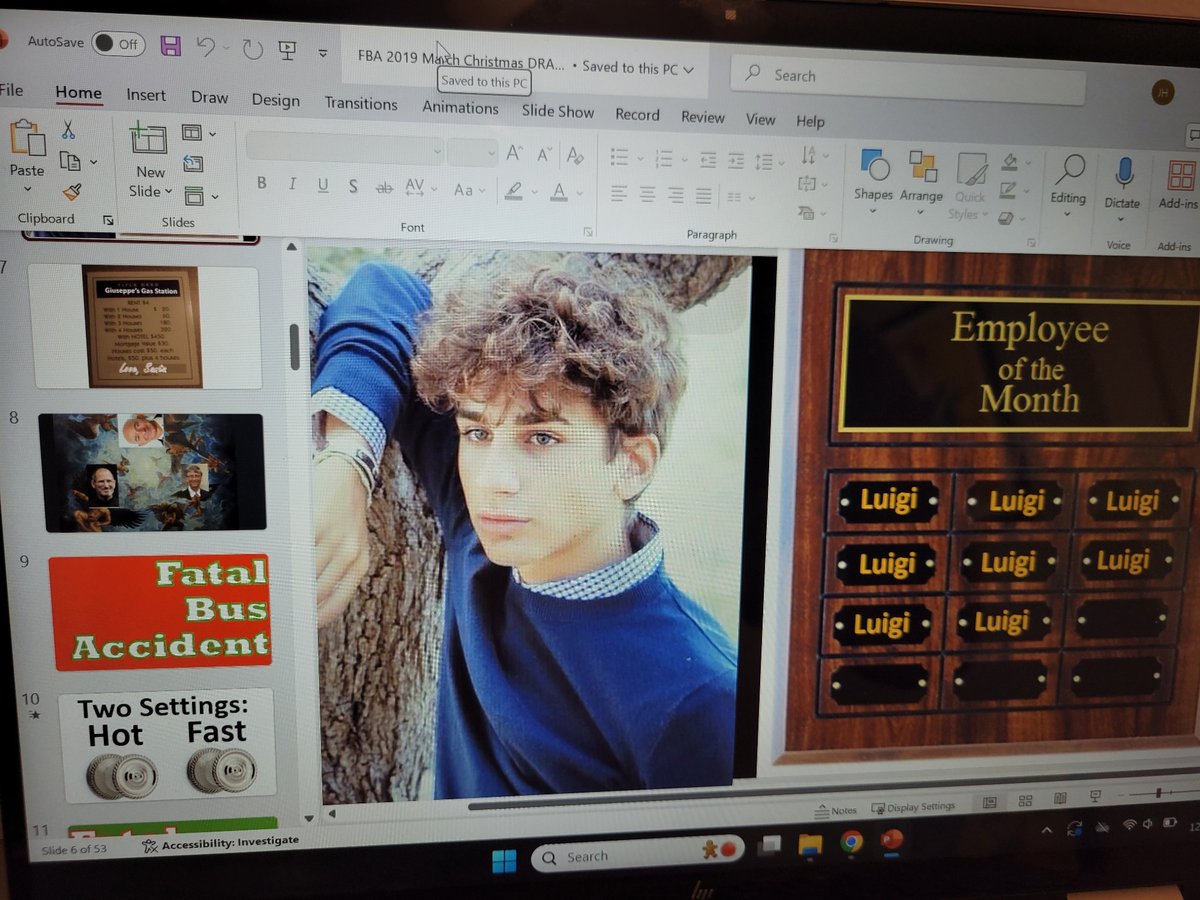Clear all formatting icon

[575, 155]
